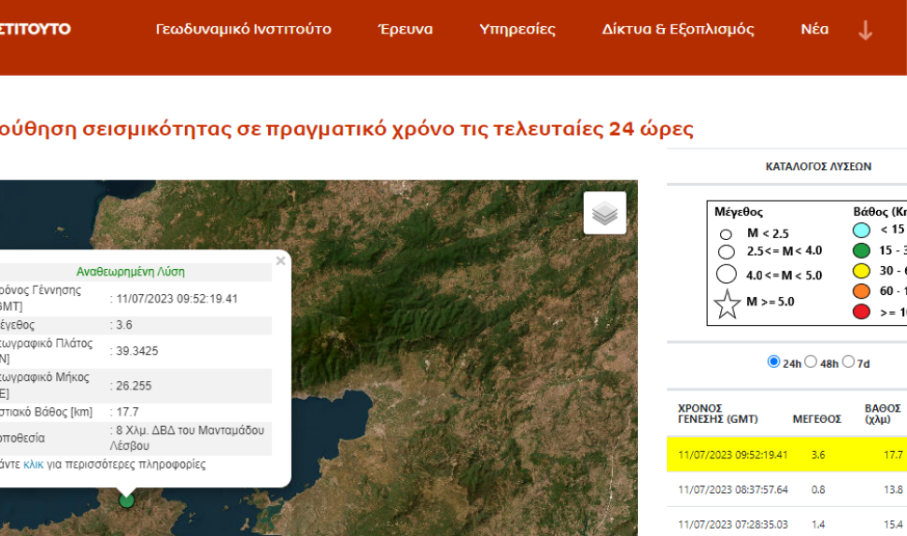The height and width of the screenshot is (536, 907).
Task: Open the map layers switcher icon
Action: [x=605, y=213]
